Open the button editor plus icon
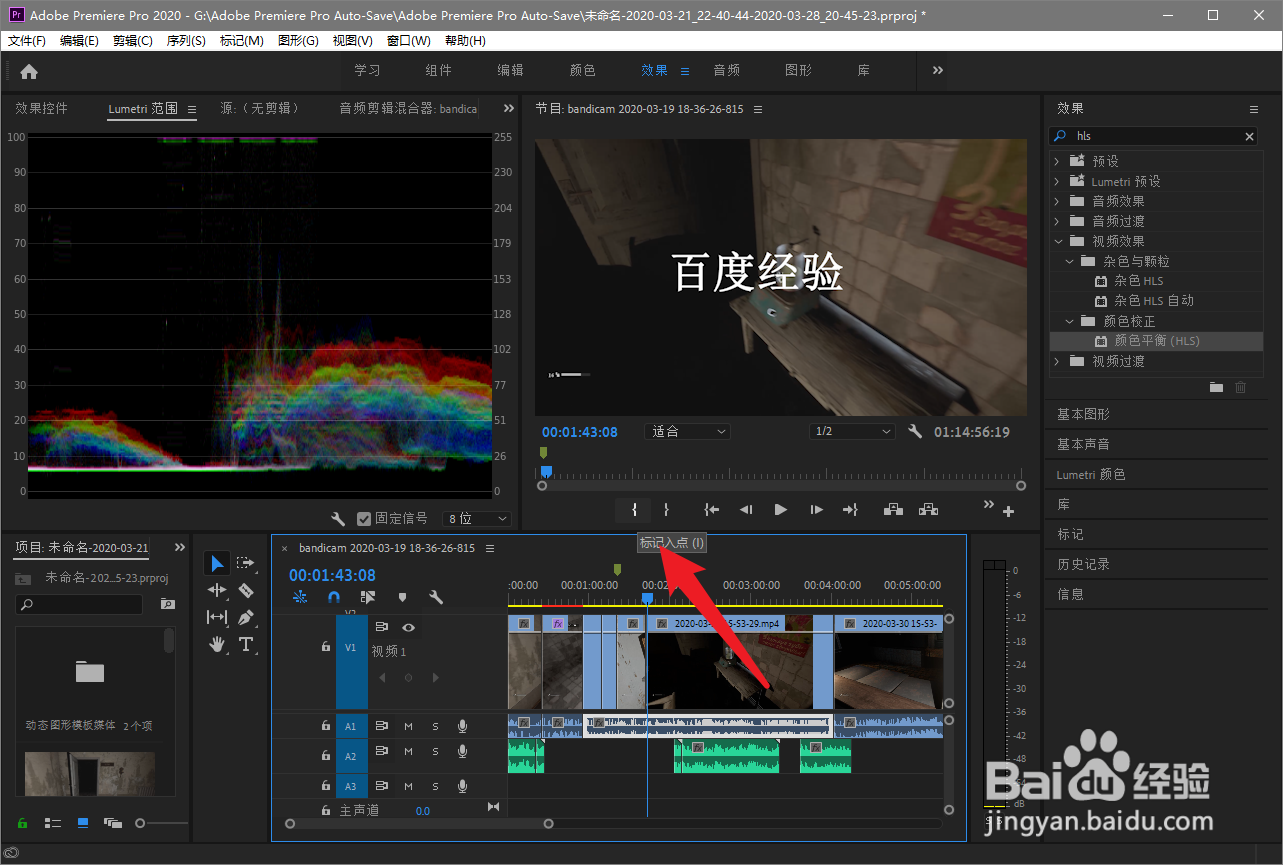The height and width of the screenshot is (865, 1283). pyautogui.click(x=1008, y=512)
